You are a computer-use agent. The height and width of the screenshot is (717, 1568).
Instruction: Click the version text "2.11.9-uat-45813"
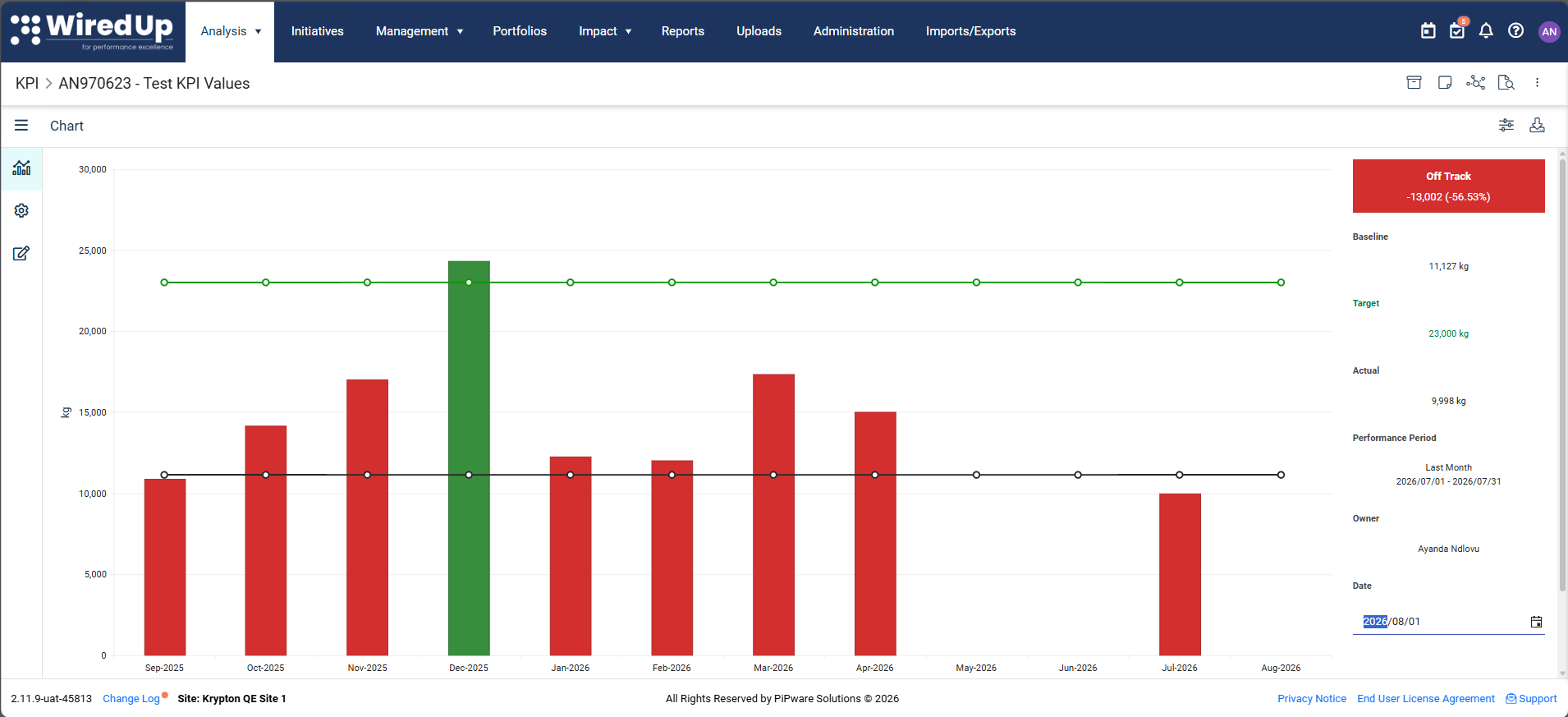pyautogui.click(x=52, y=699)
